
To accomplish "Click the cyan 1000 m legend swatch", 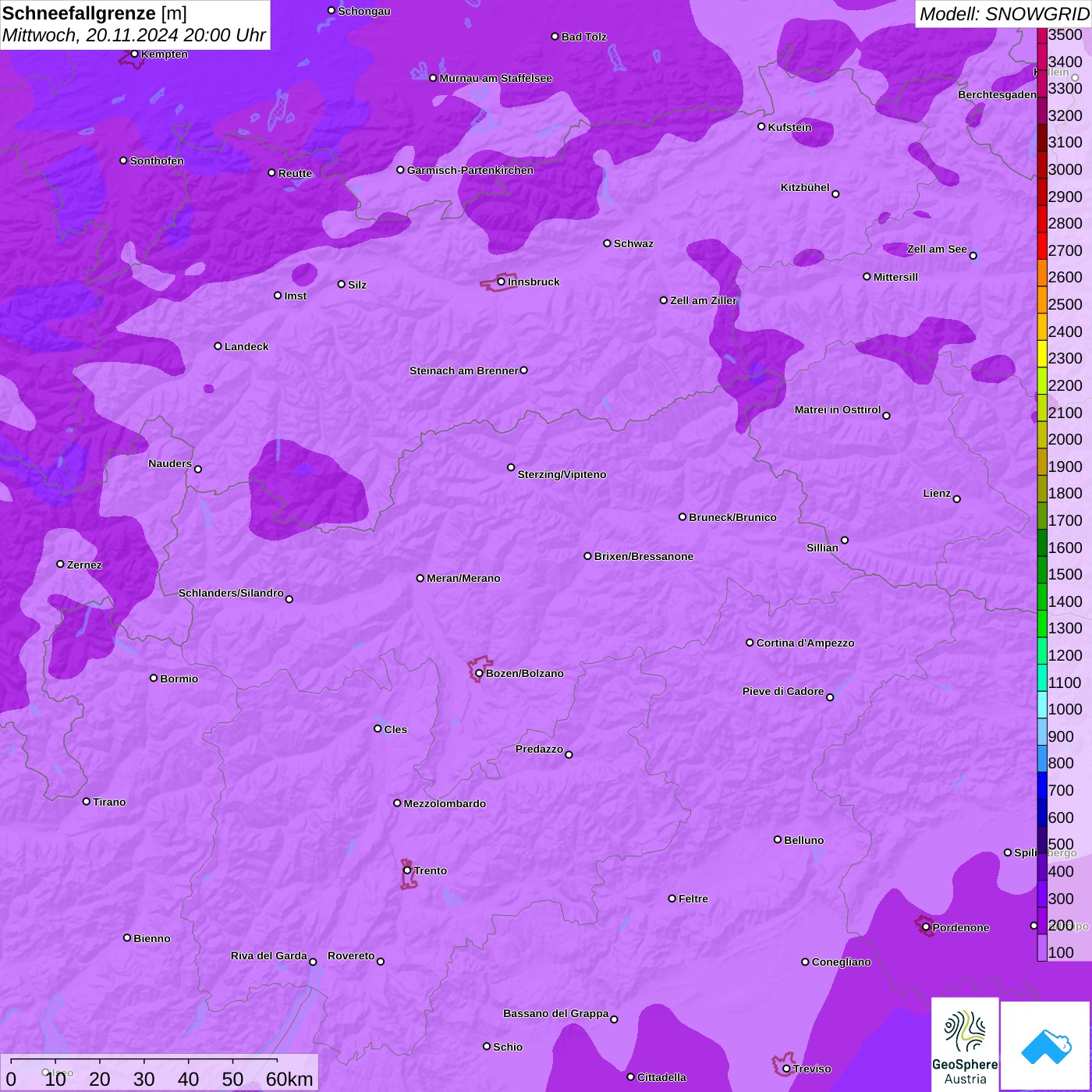I will click(x=1042, y=704).
